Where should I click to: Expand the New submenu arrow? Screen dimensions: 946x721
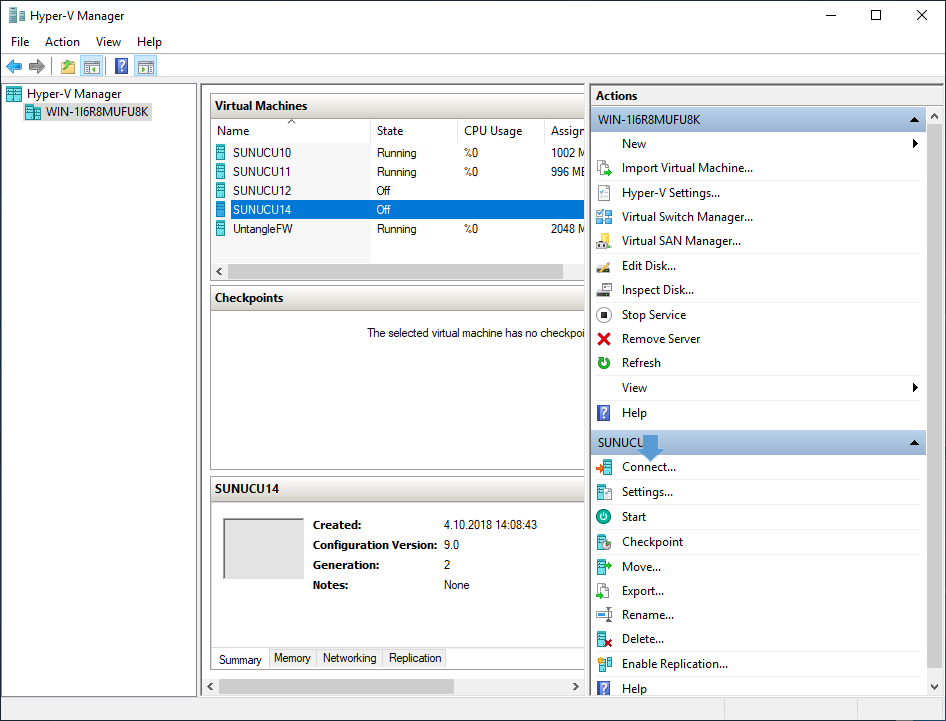tap(915, 144)
